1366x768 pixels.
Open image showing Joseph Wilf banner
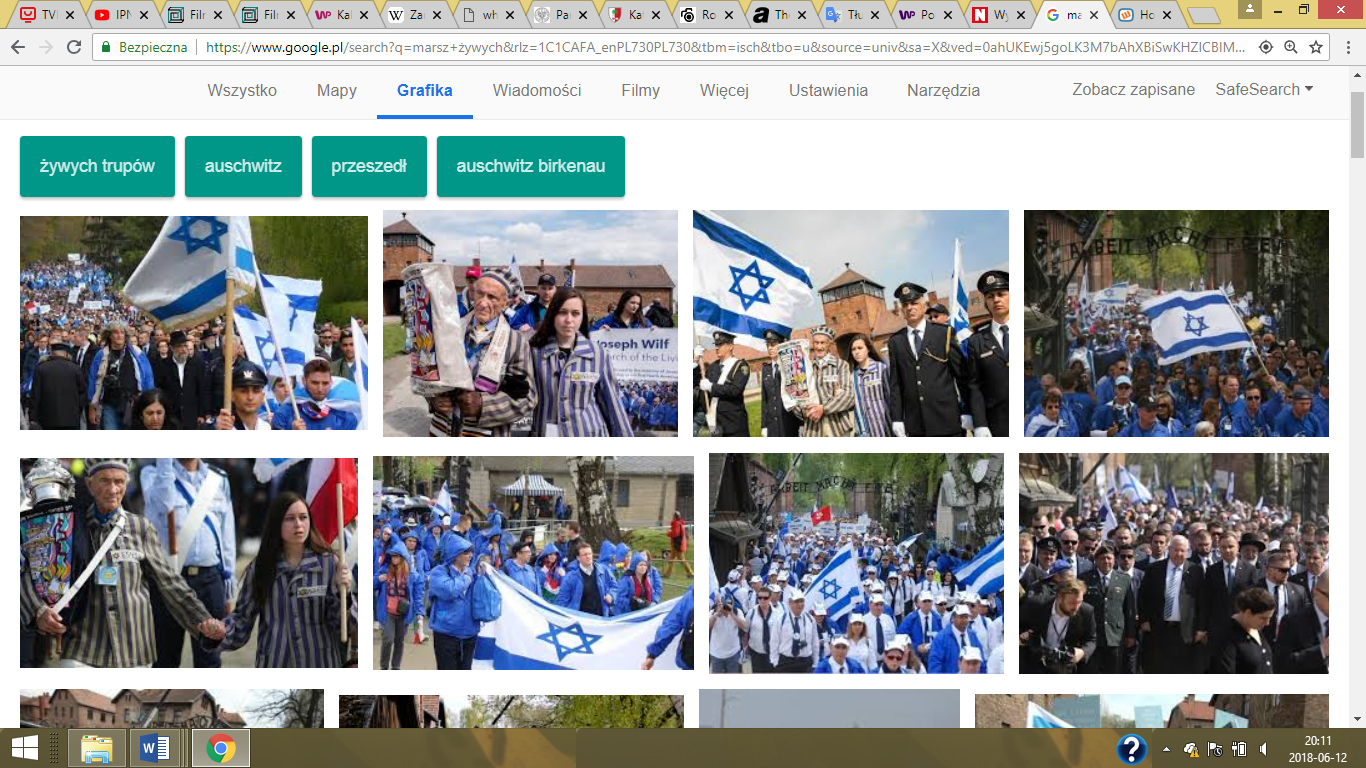pyautogui.click(x=530, y=323)
